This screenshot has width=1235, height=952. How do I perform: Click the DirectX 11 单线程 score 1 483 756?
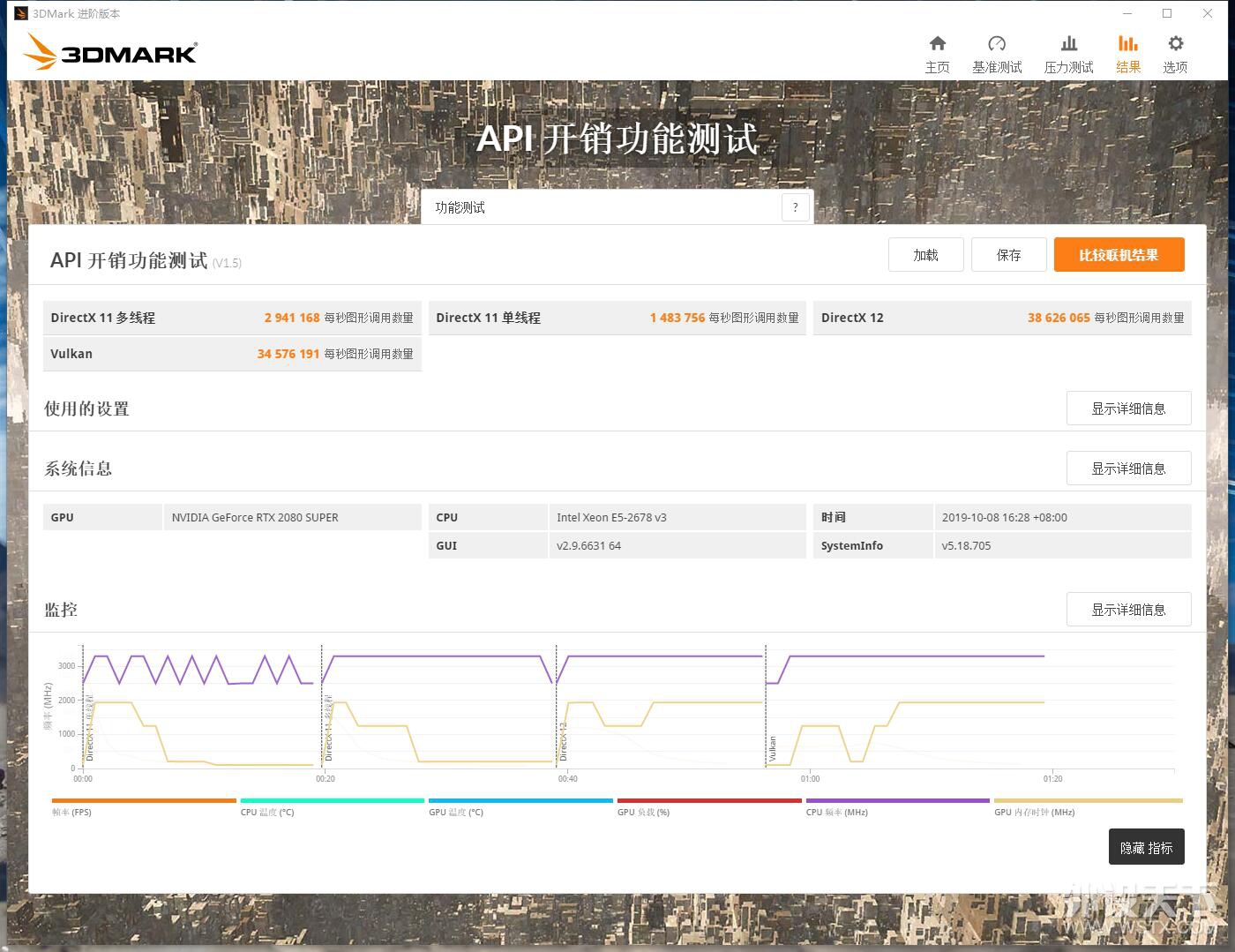[677, 318]
